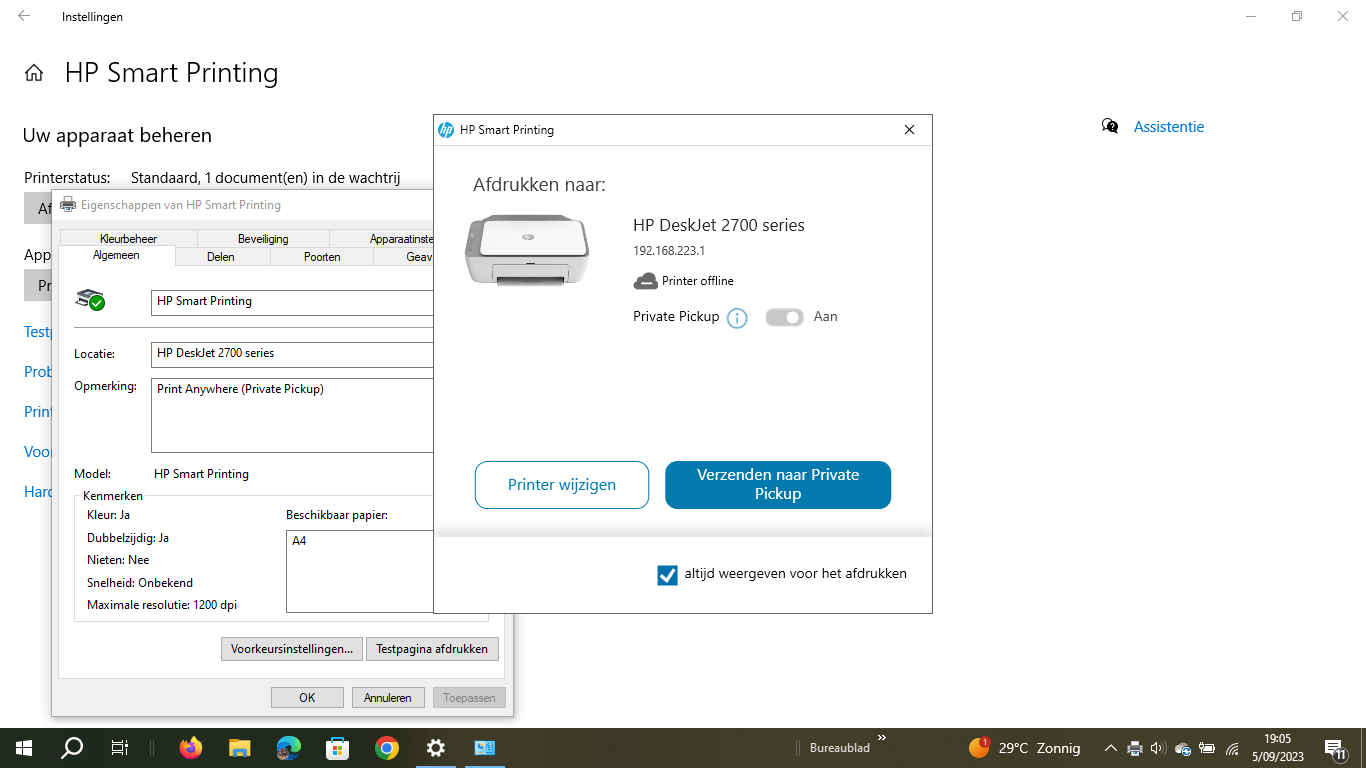
Task: Open Firefox from the taskbar
Action: tap(190, 748)
